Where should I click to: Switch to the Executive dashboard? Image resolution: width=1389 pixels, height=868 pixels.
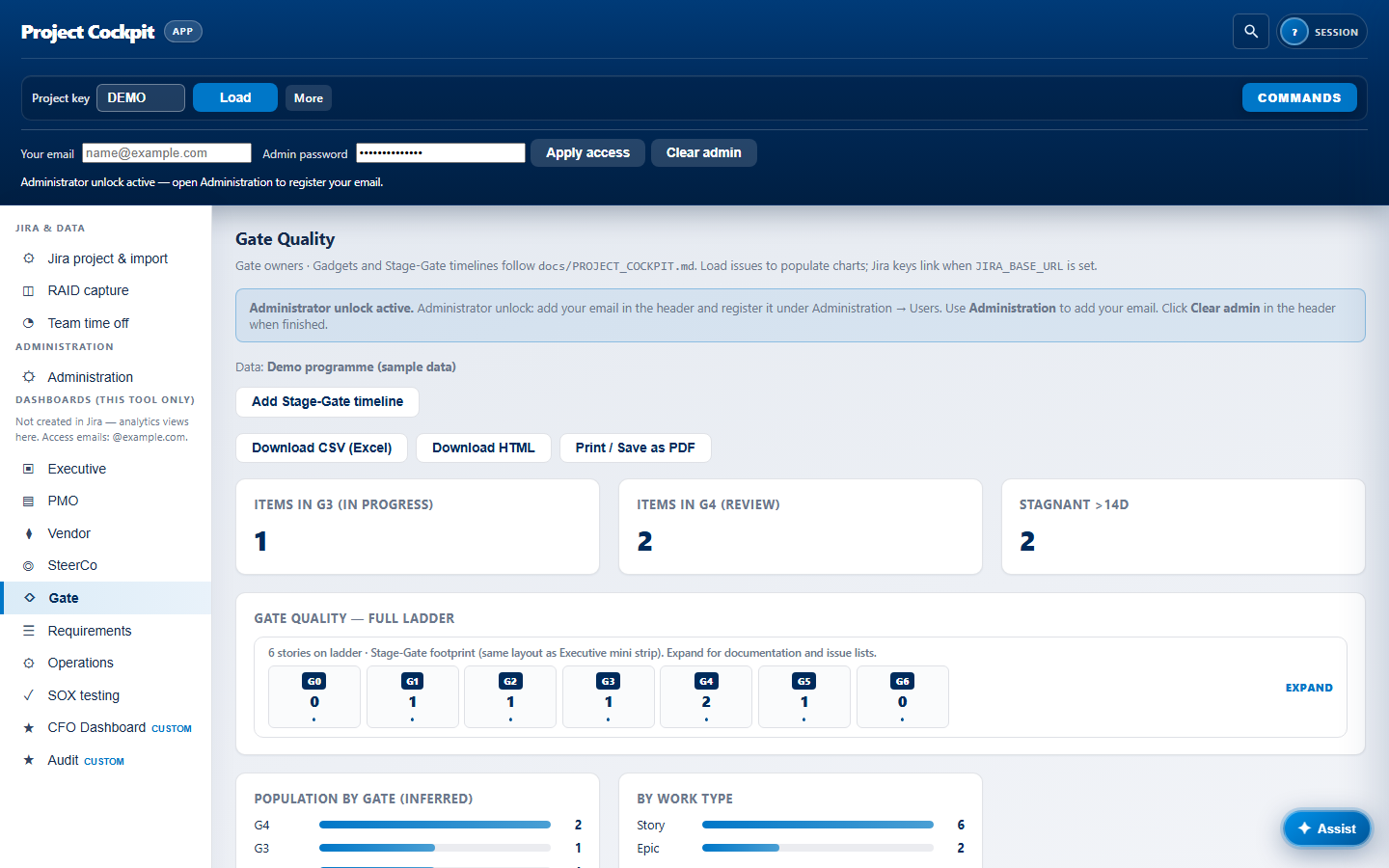click(106, 469)
